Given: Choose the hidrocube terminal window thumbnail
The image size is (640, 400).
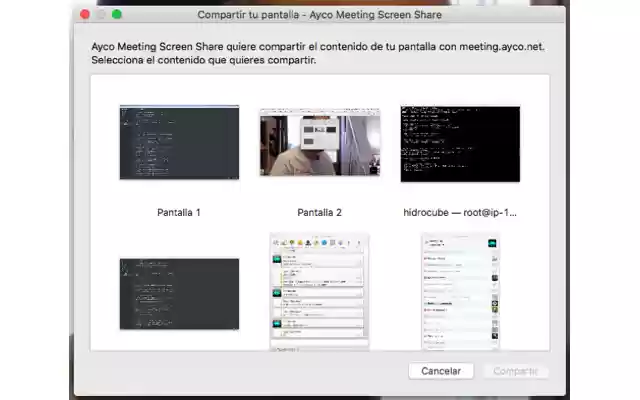Looking at the screenshot, I should 460,144.
